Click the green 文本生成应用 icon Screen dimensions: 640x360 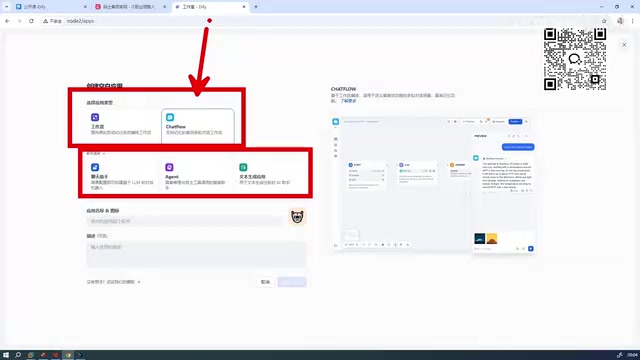coord(243,167)
